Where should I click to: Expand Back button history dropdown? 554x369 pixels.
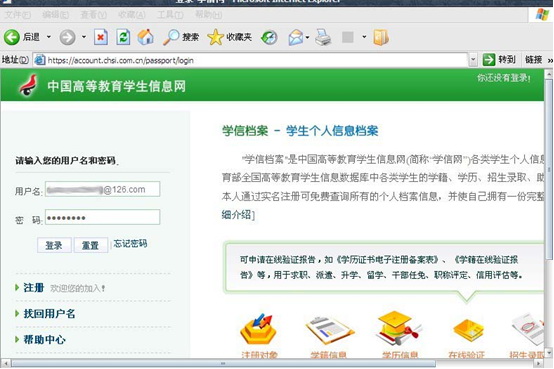point(49,37)
